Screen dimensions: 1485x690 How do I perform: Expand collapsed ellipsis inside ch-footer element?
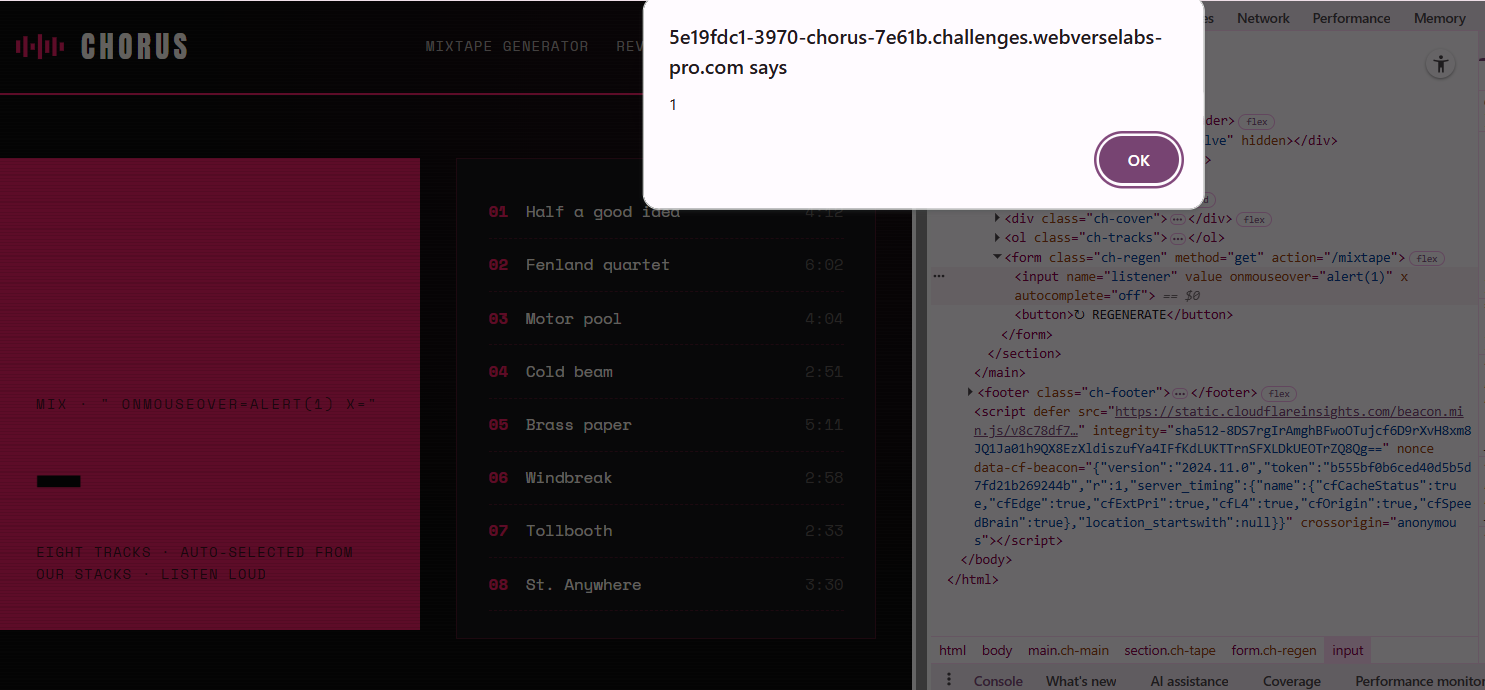pos(1179,393)
